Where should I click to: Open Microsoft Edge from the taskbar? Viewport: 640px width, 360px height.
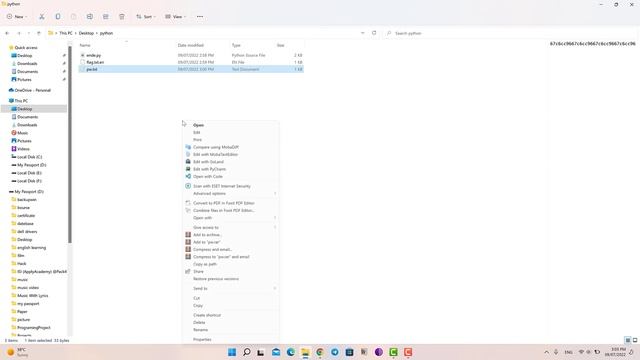[x=291, y=352]
